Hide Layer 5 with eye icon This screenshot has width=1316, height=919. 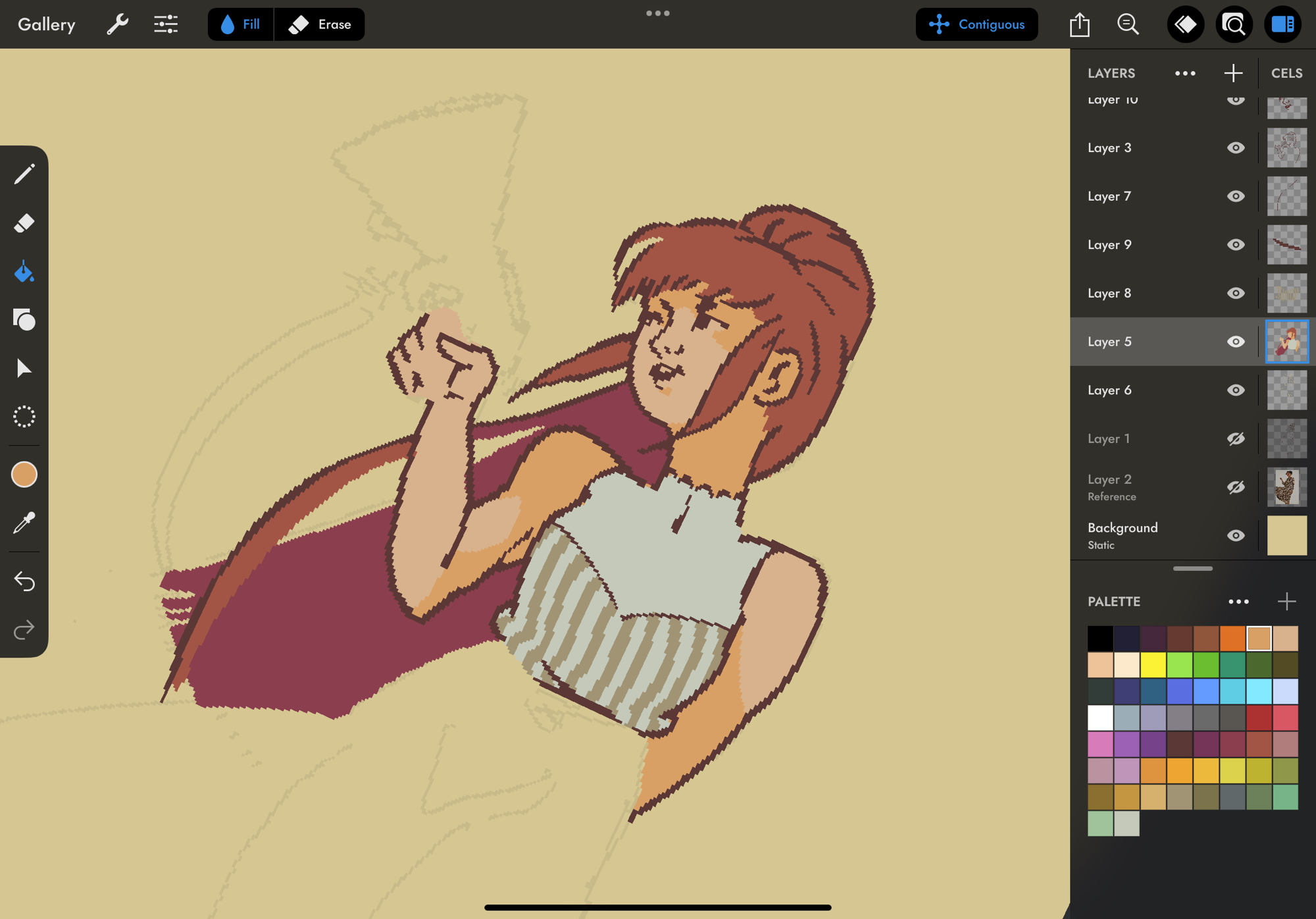point(1236,342)
